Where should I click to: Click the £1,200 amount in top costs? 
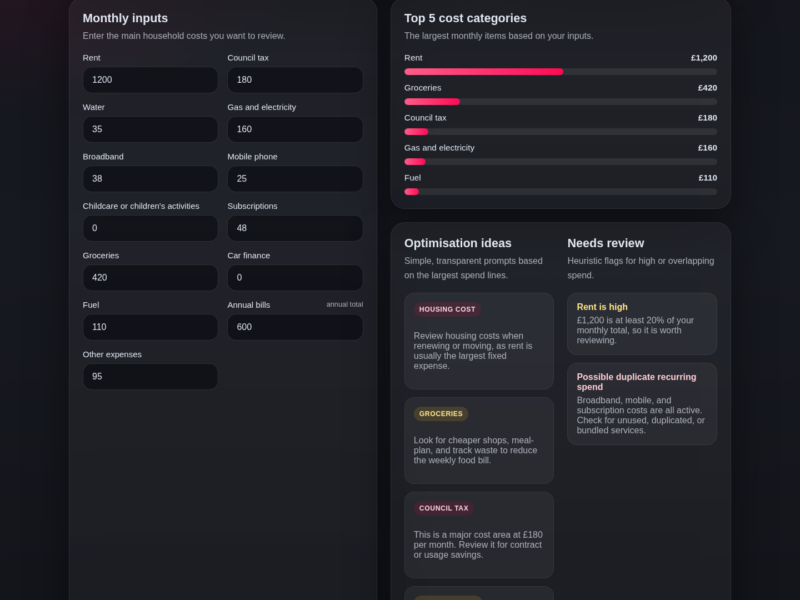pyautogui.click(x=704, y=58)
